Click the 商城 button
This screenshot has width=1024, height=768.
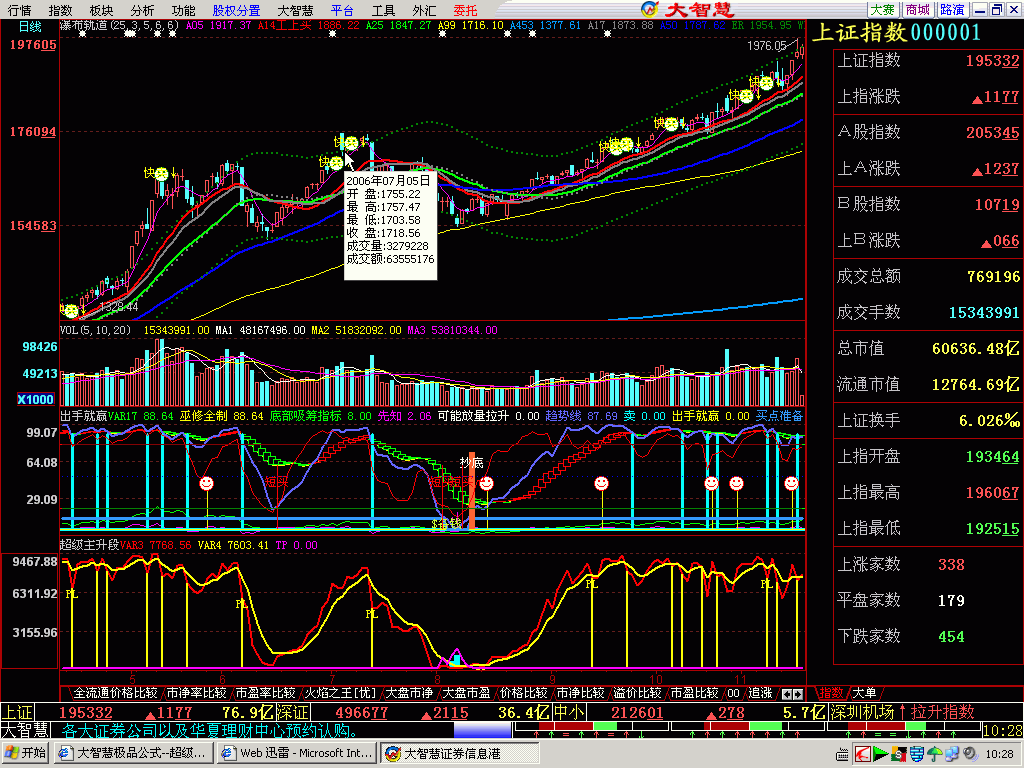click(918, 10)
